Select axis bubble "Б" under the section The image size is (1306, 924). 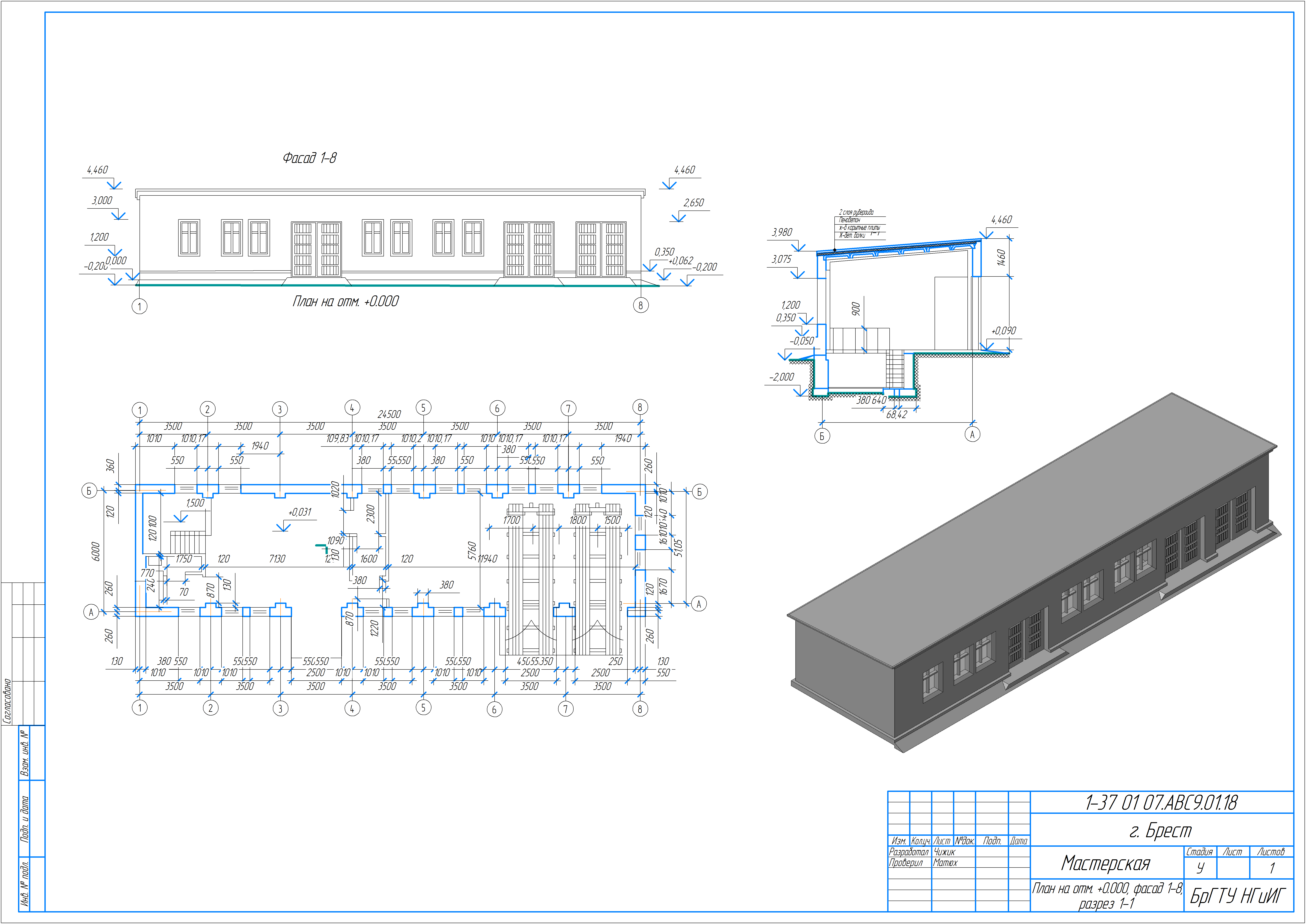(x=822, y=436)
